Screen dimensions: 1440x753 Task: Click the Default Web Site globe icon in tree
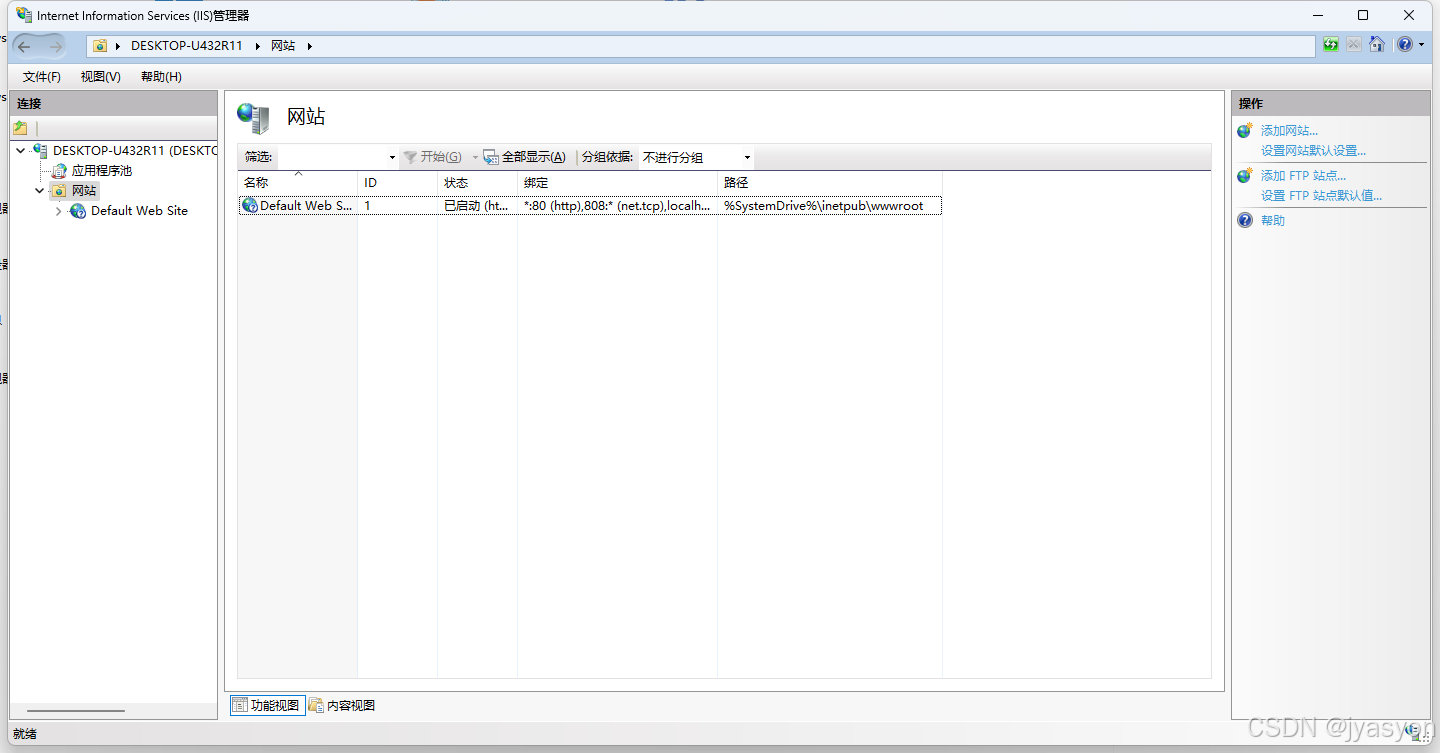[x=78, y=211]
